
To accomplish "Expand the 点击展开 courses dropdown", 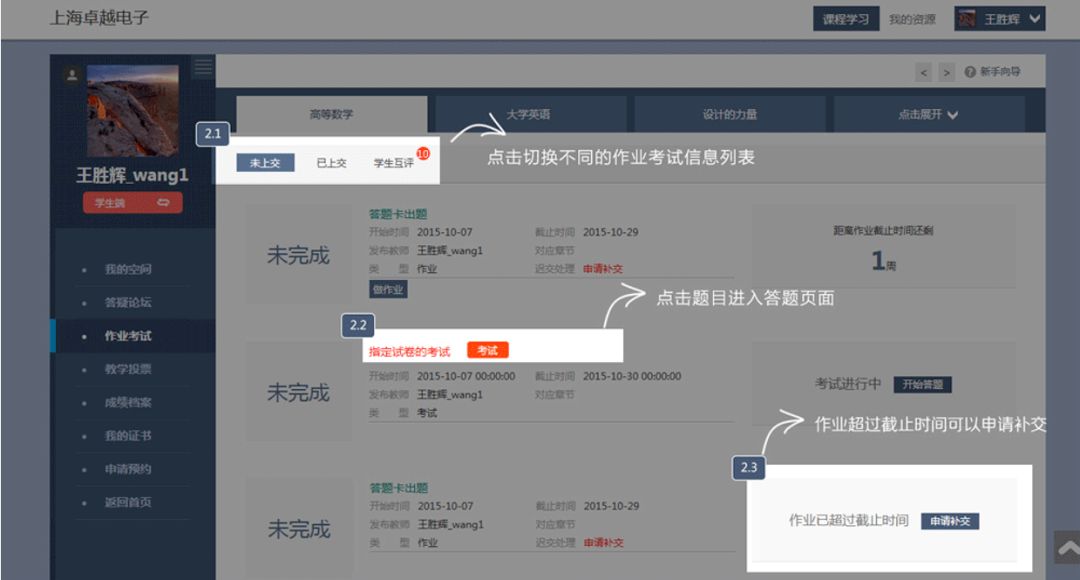I will (928, 114).
